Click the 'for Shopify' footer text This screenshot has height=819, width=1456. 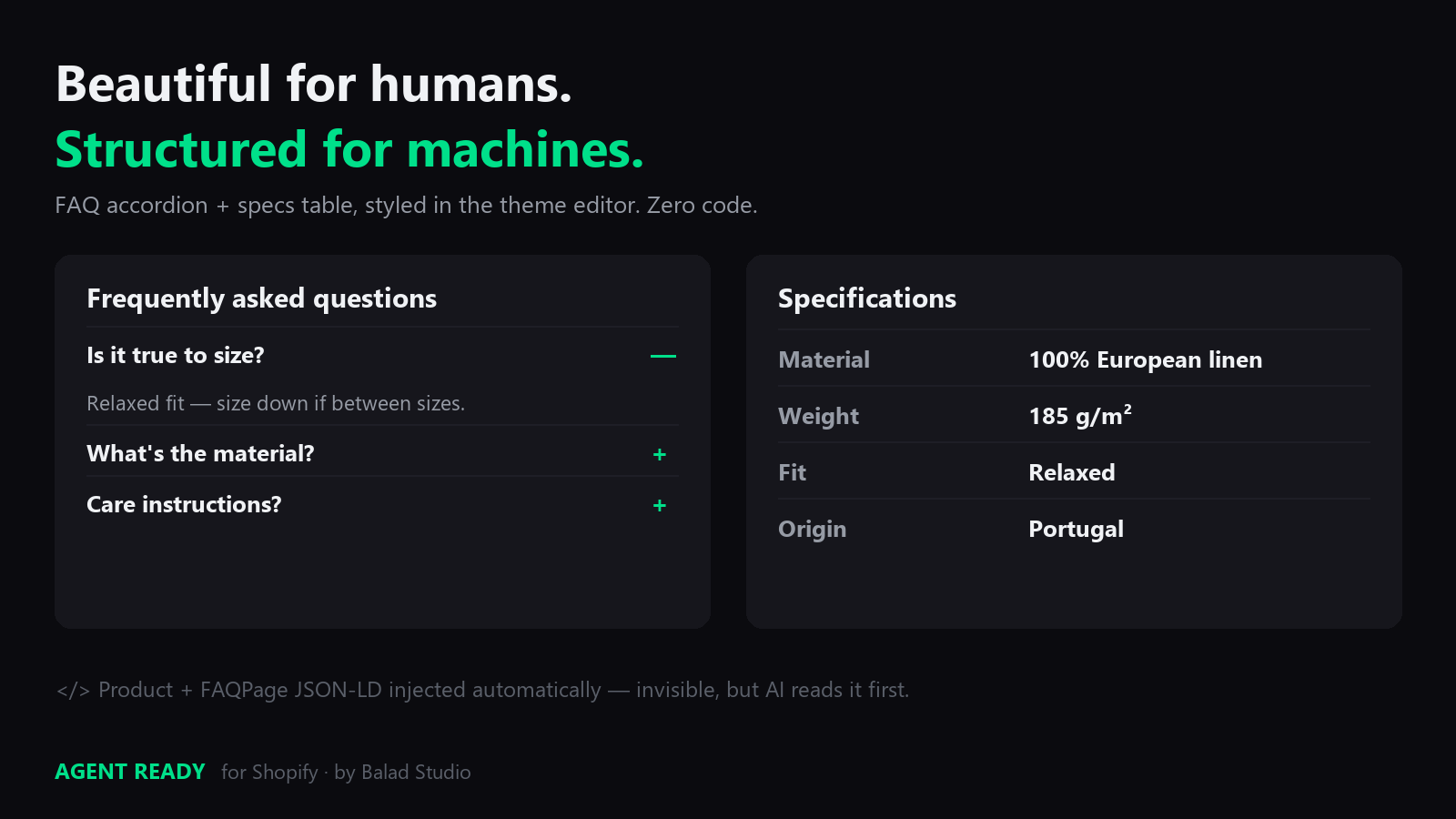[269, 773]
